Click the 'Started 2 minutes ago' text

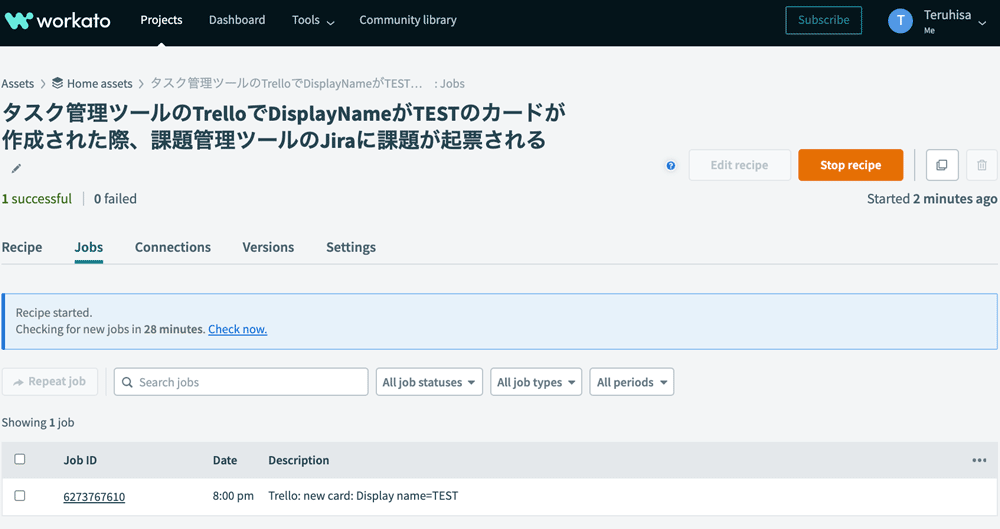[x=932, y=198]
